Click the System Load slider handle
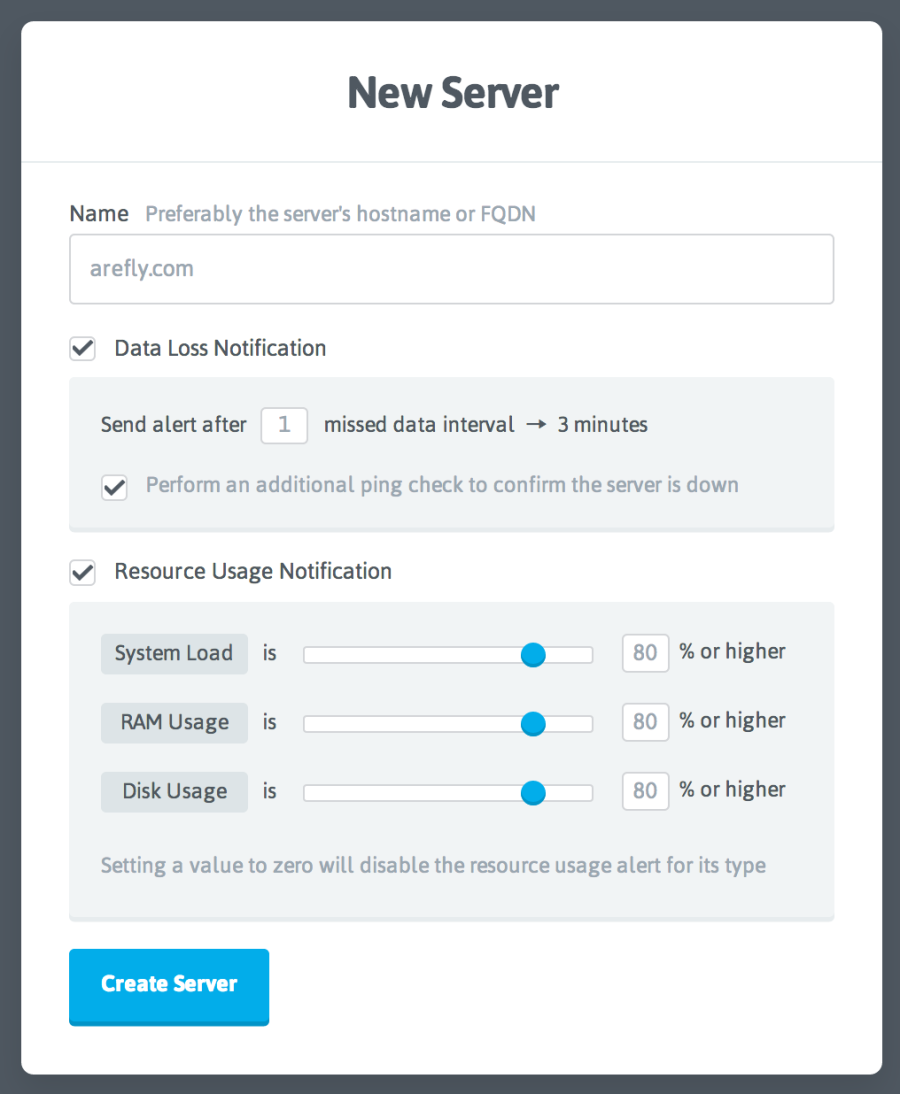 pyautogui.click(x=533, y=655)
